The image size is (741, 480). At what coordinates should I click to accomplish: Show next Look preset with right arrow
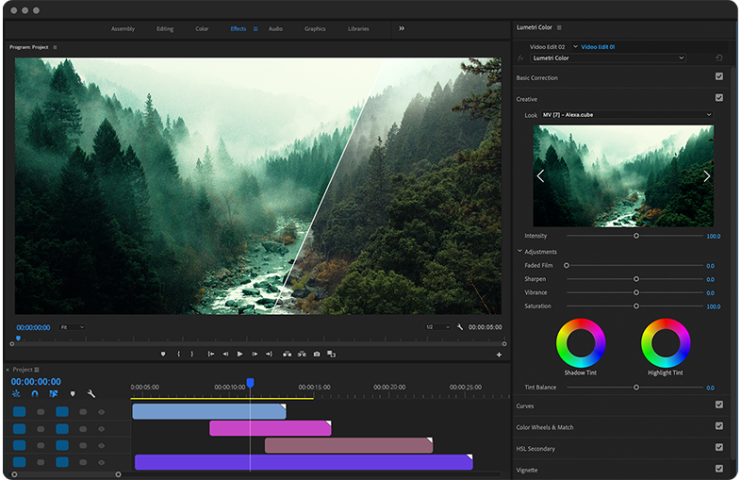point(706,176)
